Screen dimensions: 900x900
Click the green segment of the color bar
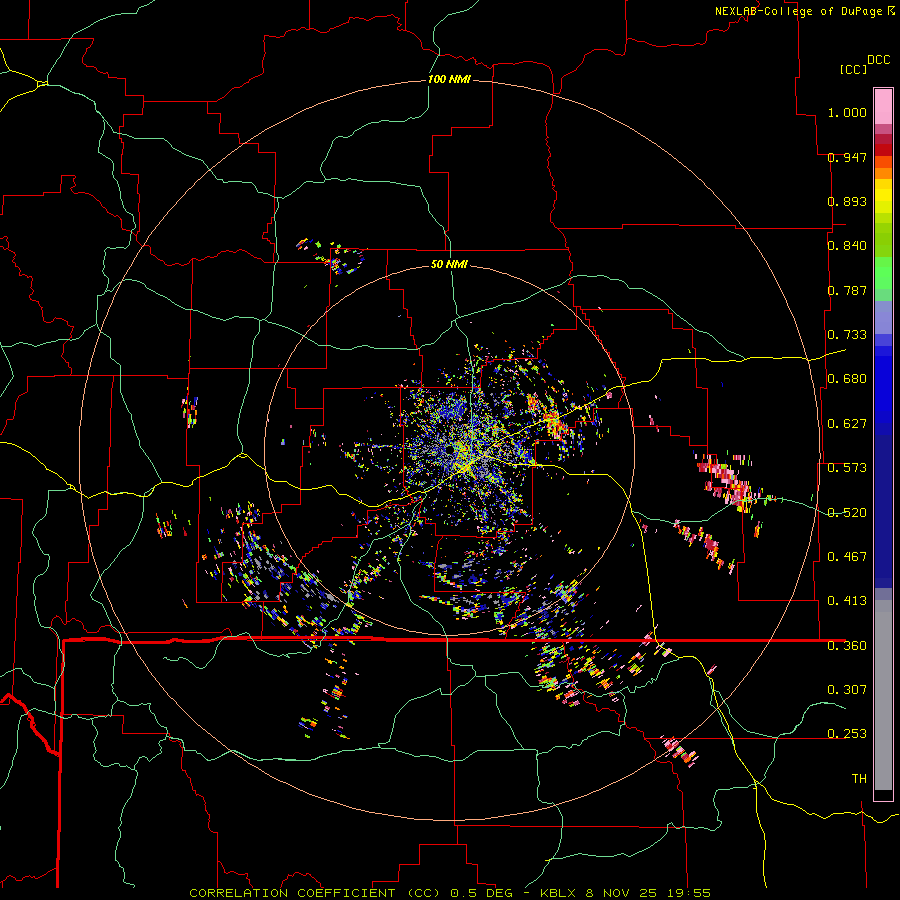(x=883, y=273)
